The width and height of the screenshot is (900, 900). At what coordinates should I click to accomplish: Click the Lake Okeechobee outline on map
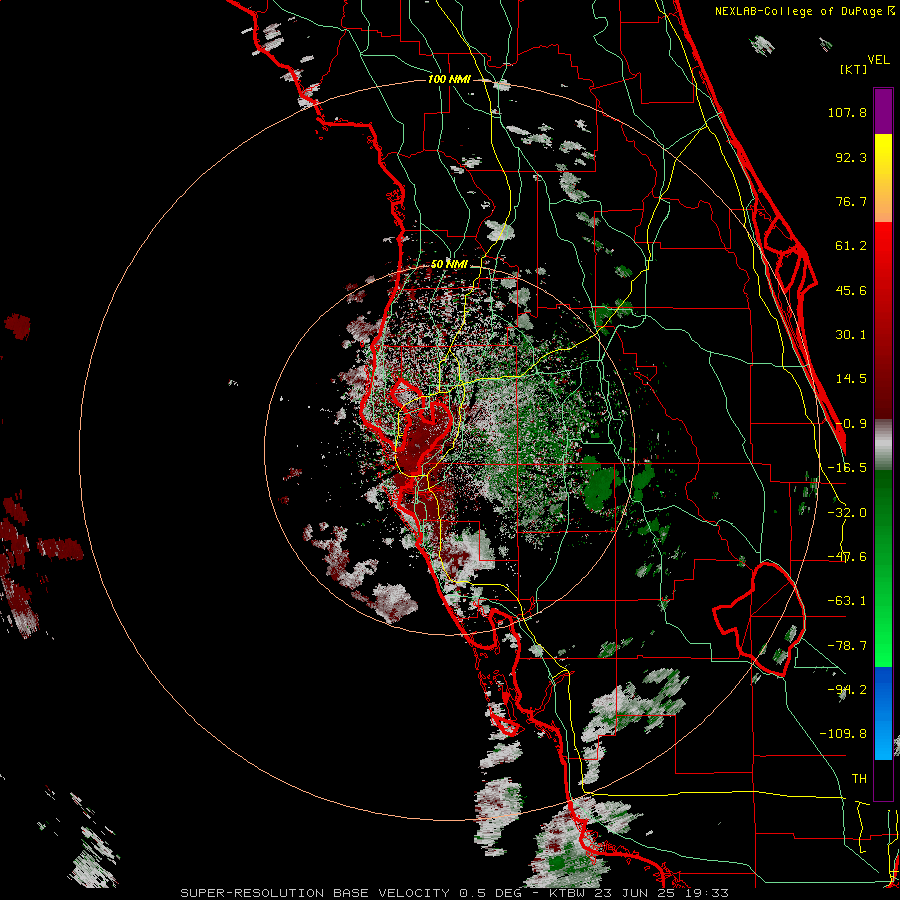(x=759, y=618)
